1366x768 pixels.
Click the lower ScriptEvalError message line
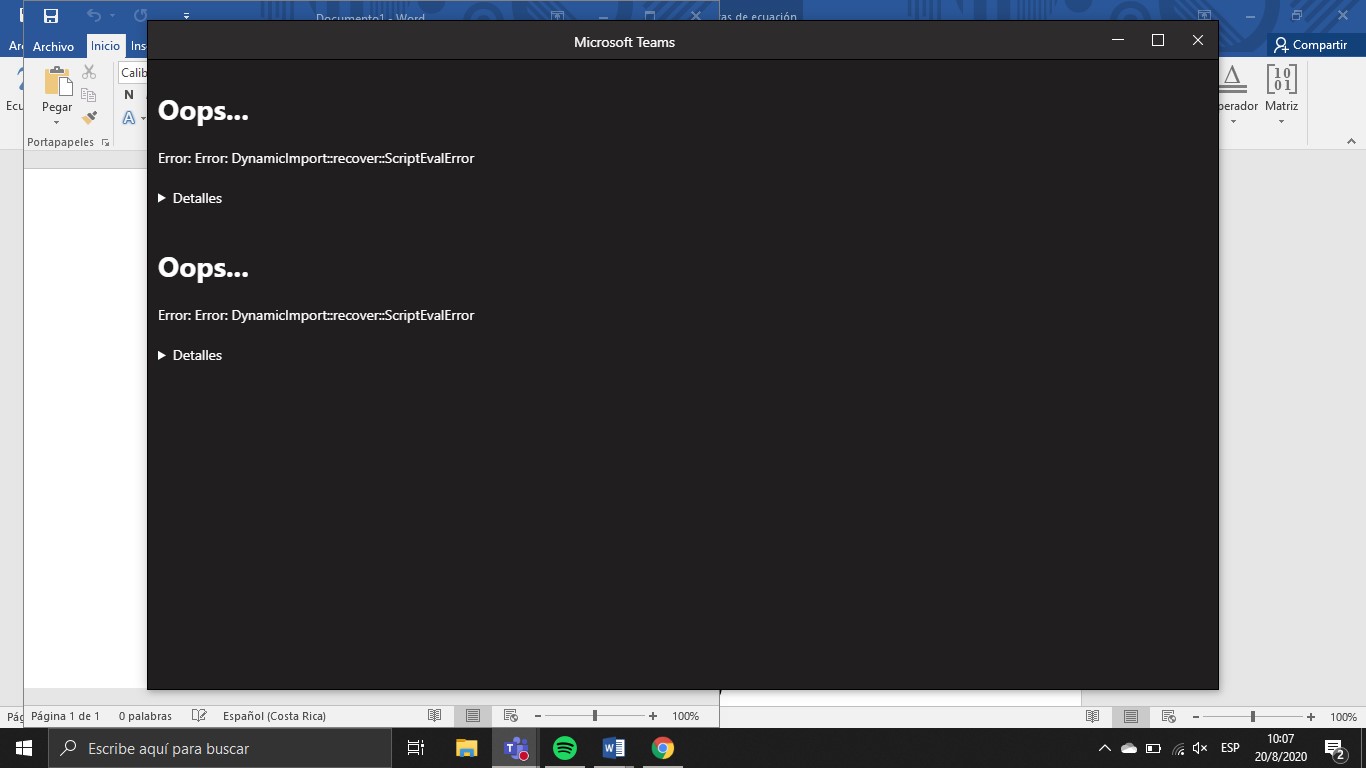[316, 315]
